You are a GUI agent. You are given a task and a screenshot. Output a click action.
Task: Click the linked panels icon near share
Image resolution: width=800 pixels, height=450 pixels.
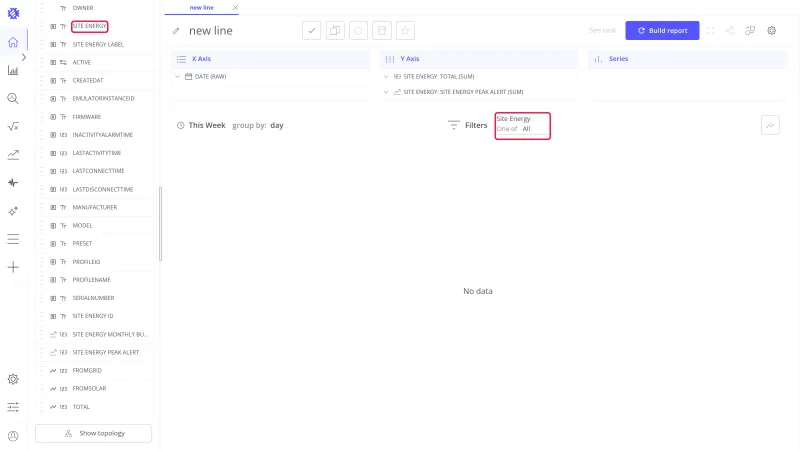750,31
